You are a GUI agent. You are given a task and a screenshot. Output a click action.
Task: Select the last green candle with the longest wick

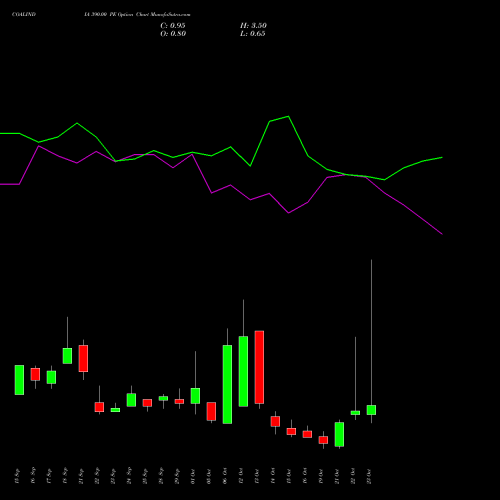tap(371, 410)
